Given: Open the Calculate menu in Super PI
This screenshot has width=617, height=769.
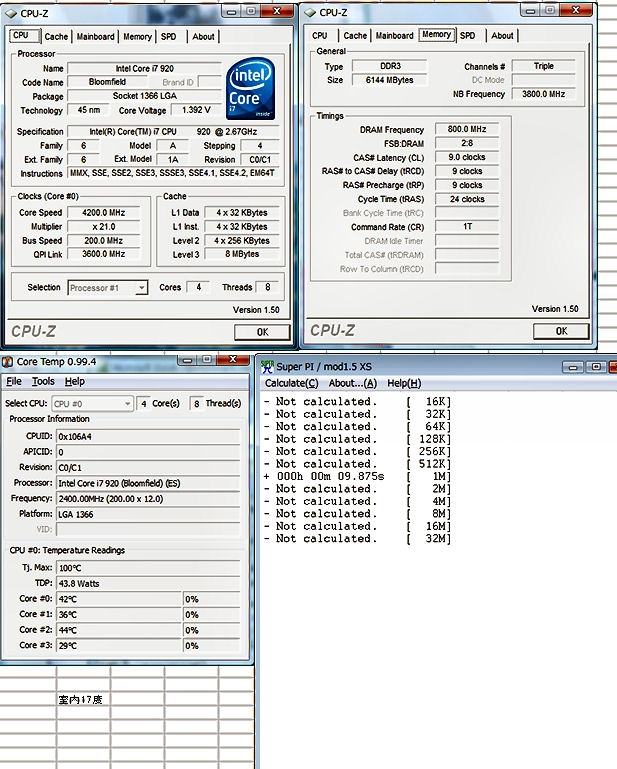Looking at the screenshot, I should [291, 383].
